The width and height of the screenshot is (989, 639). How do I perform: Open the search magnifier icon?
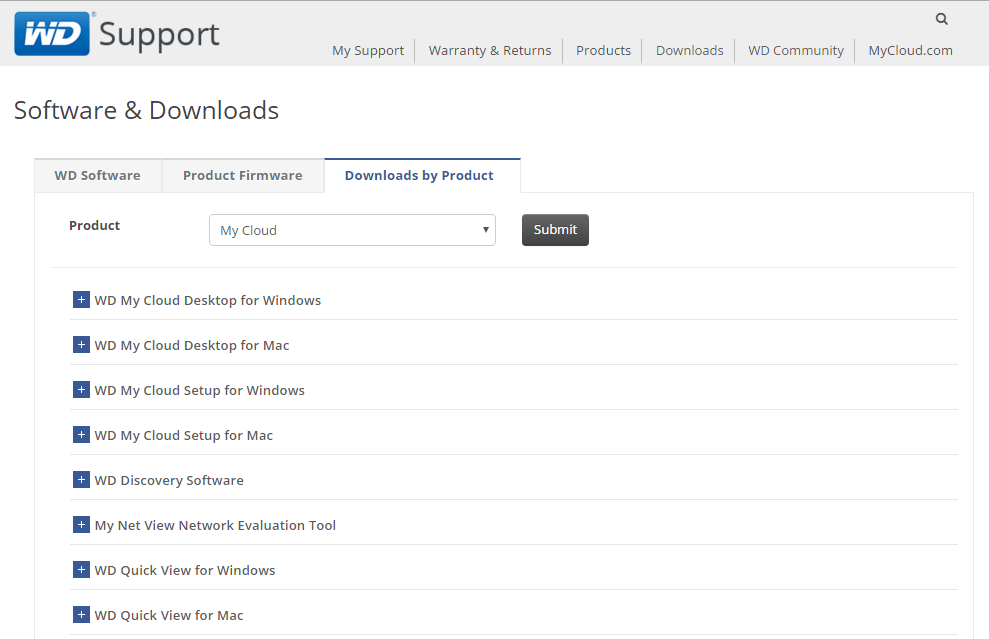click(x=942, y=19)
